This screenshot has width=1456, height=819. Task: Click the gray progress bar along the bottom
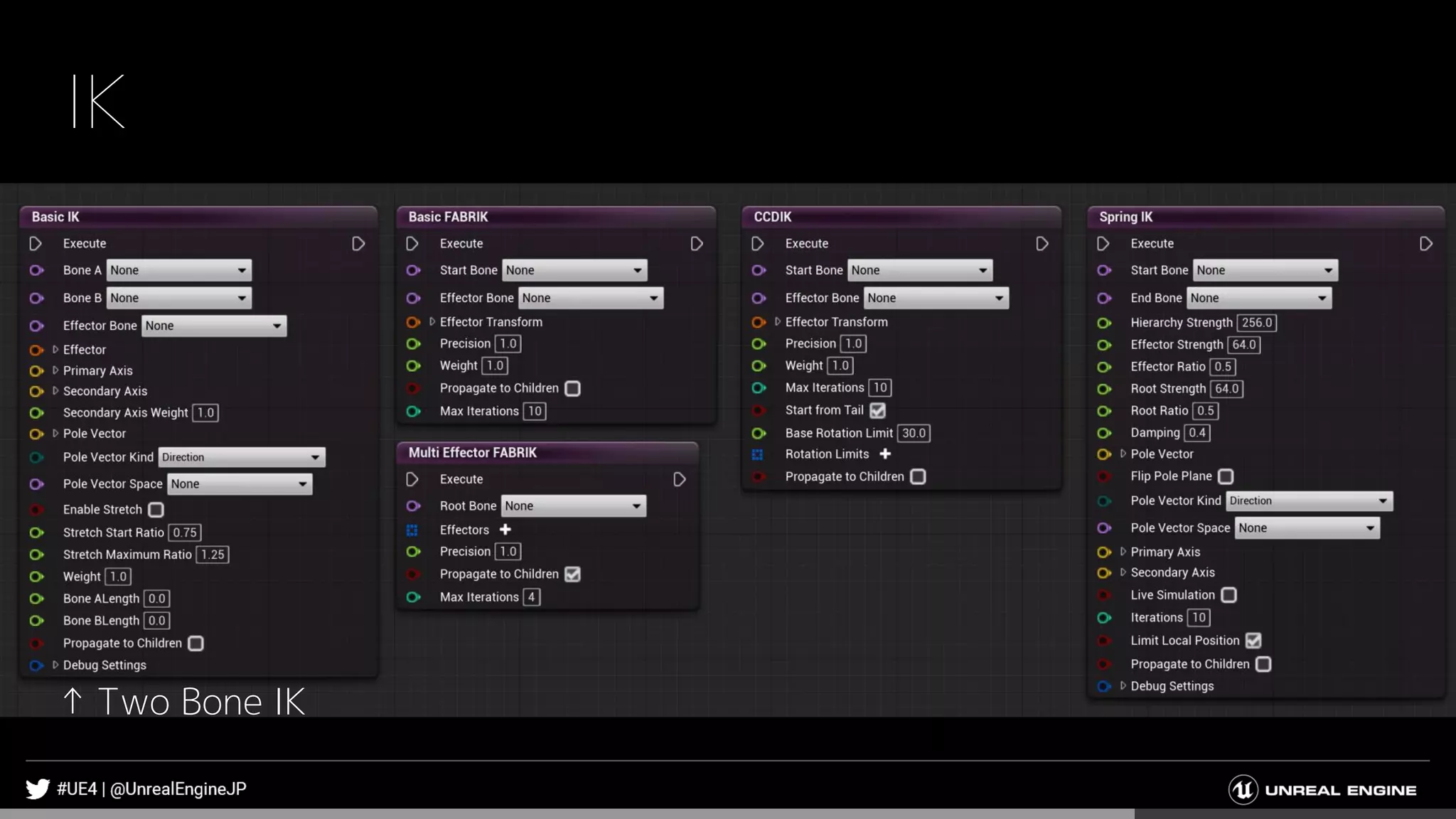(567, 813)
